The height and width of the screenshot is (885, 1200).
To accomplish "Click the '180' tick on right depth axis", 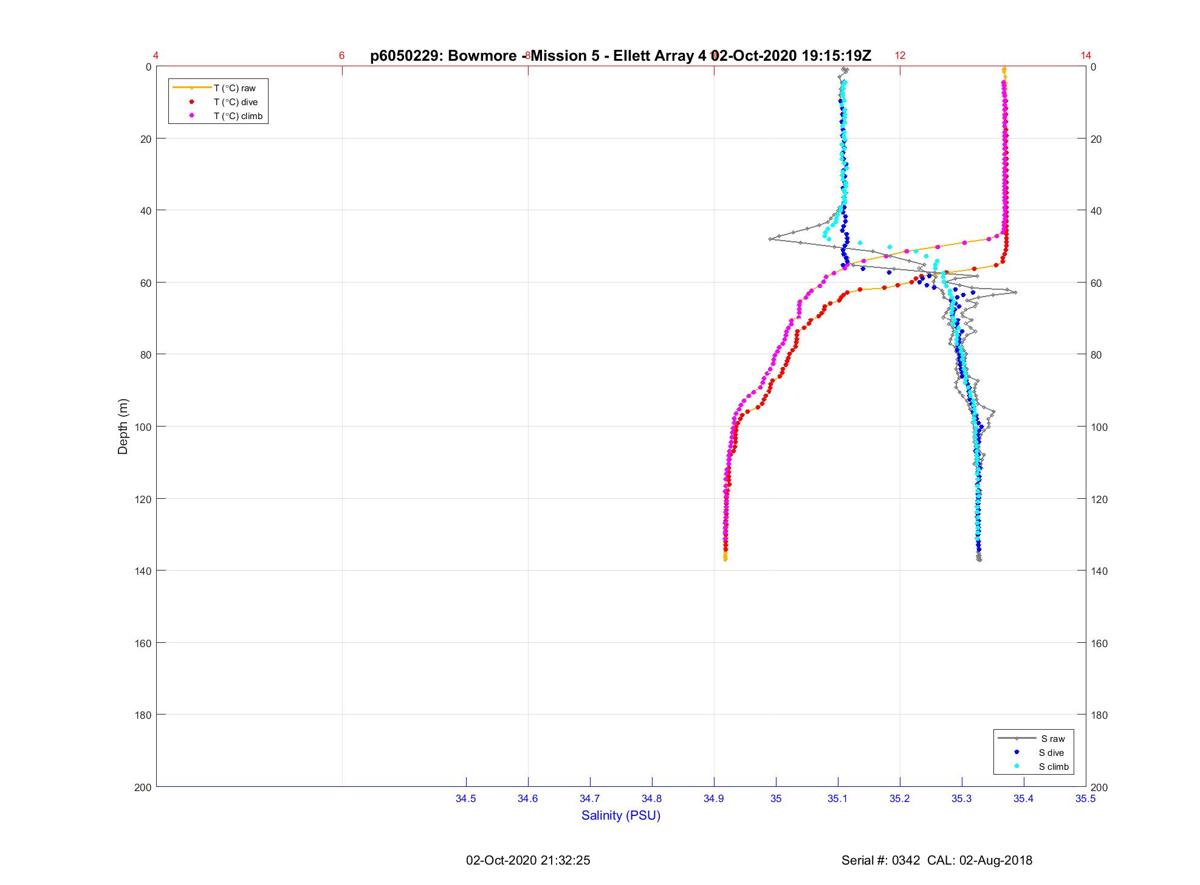I will tap(1101, 715).
